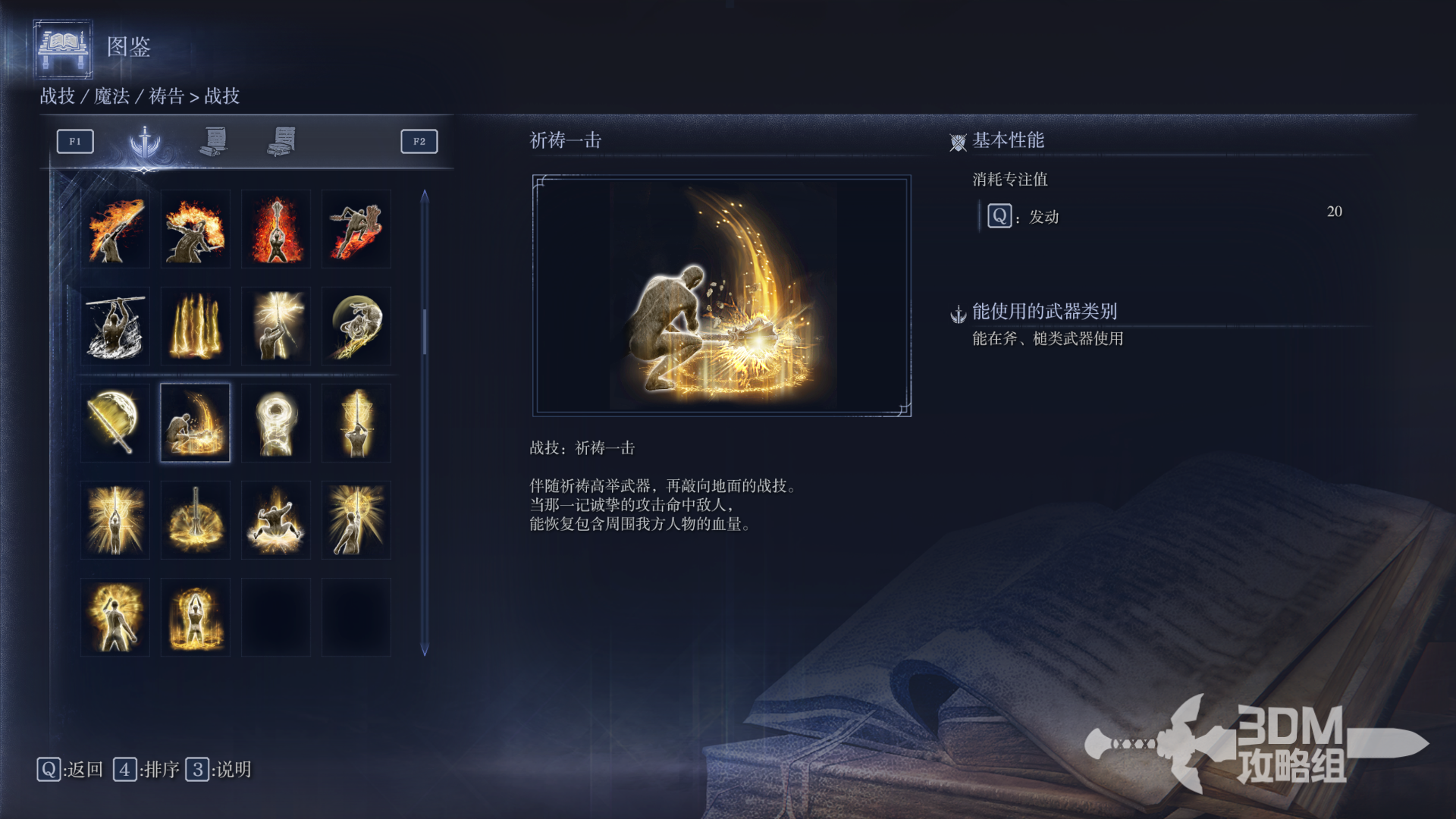This screenshot has width=1456, height=819.
Task: Click the 排序 sort button prompt
Action: point(146,770)
